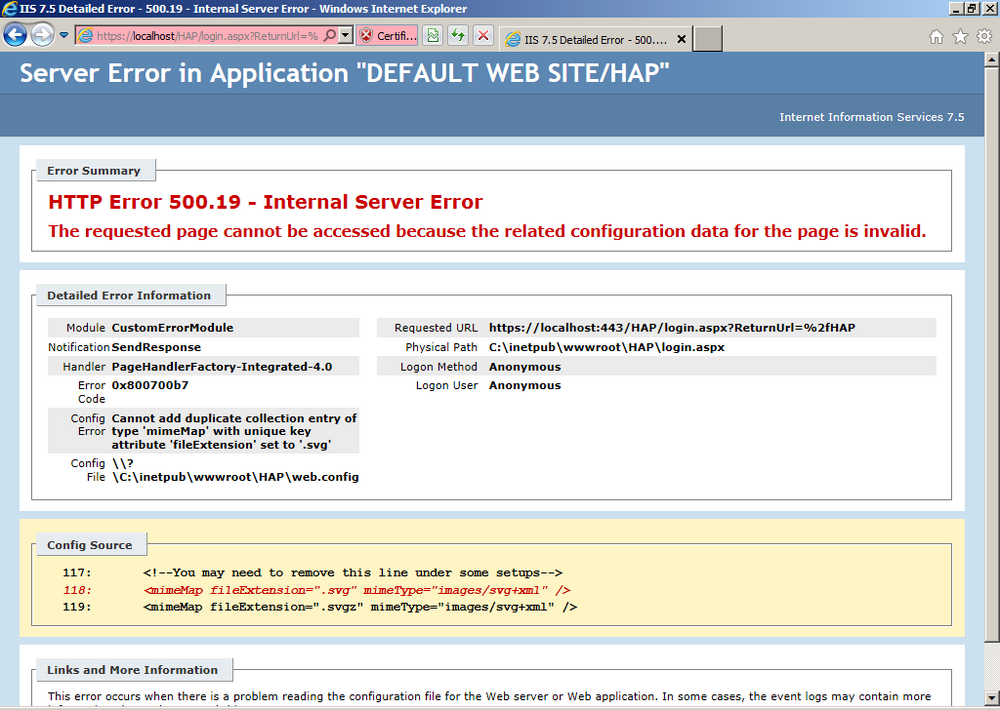This screenshot has width=1000, height=710.
Task: Click the search magnifier in address bar
Action: click(330, 36)
